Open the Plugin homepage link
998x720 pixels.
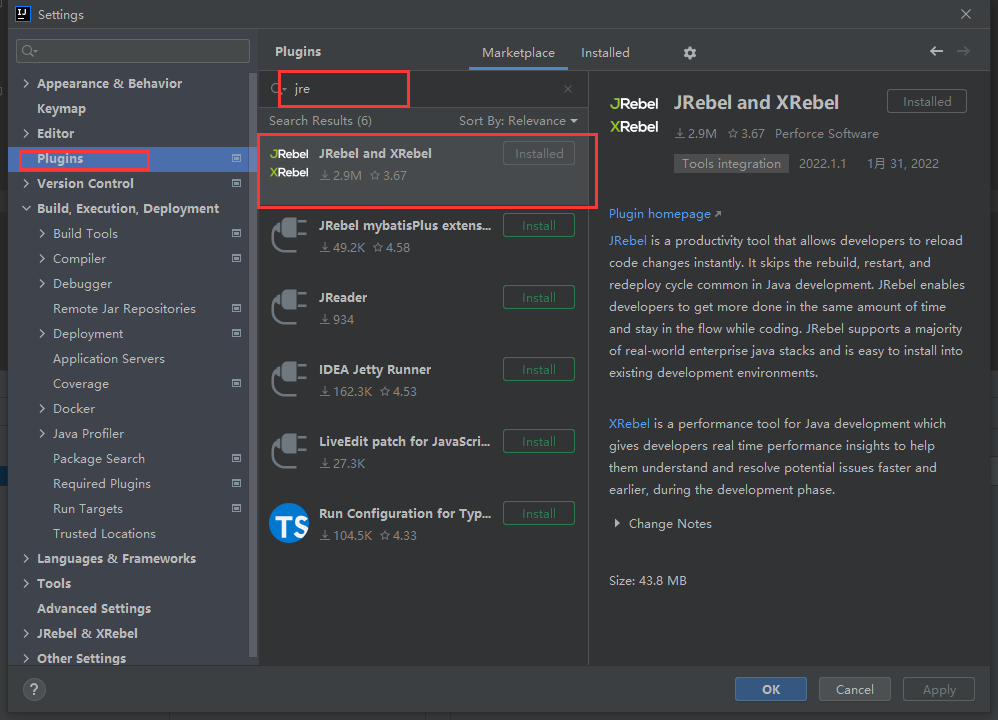(664, 214)
